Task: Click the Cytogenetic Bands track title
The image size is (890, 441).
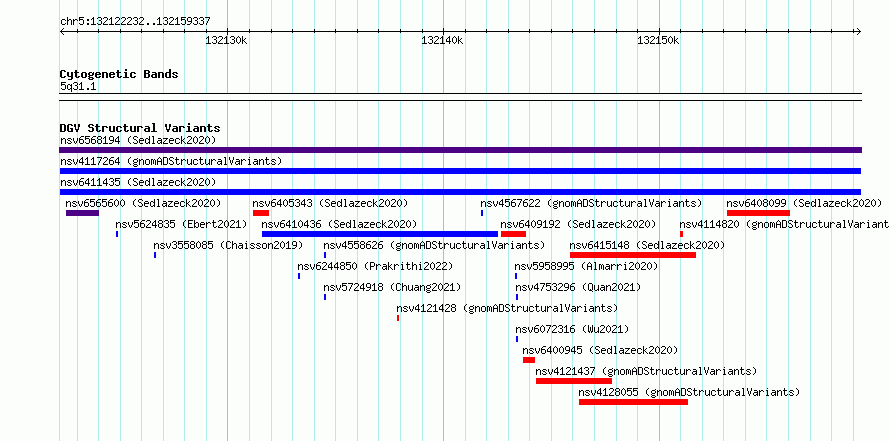Action: 119,74
